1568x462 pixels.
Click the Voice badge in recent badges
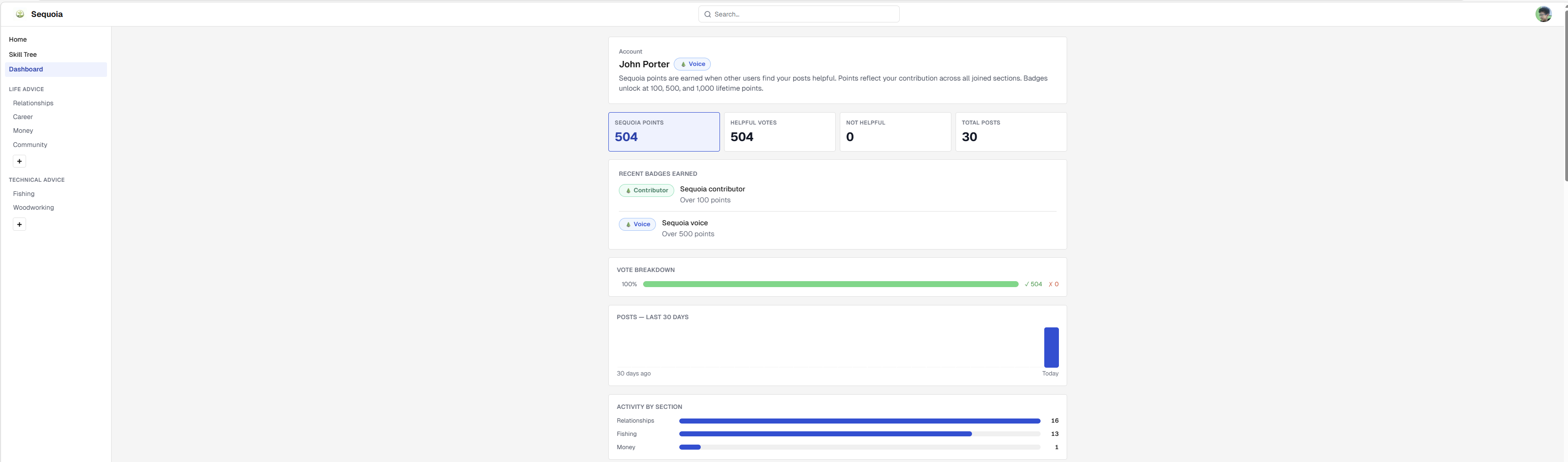point(637,224)
